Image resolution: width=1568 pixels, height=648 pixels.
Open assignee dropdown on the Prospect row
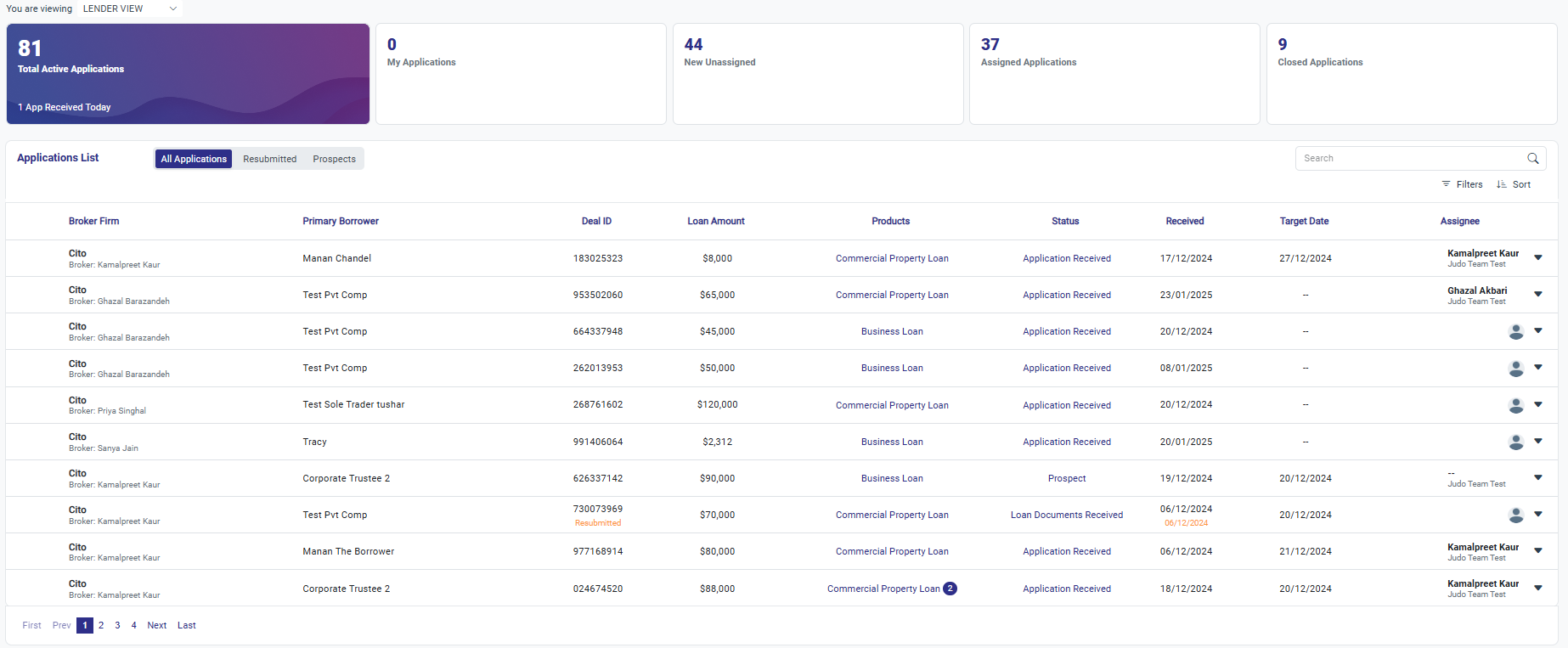pos(1538,477)
